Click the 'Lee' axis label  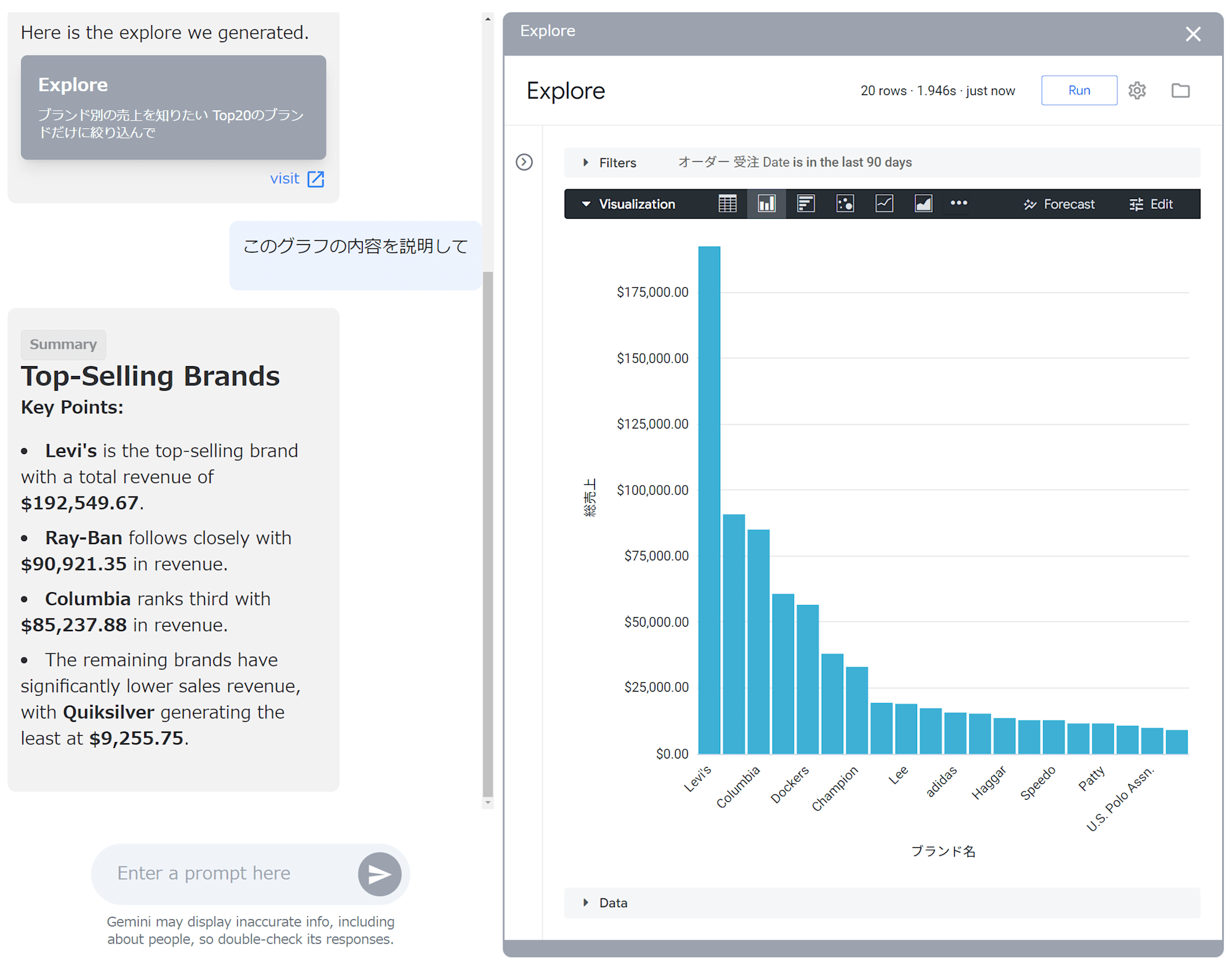click(898, 775)
